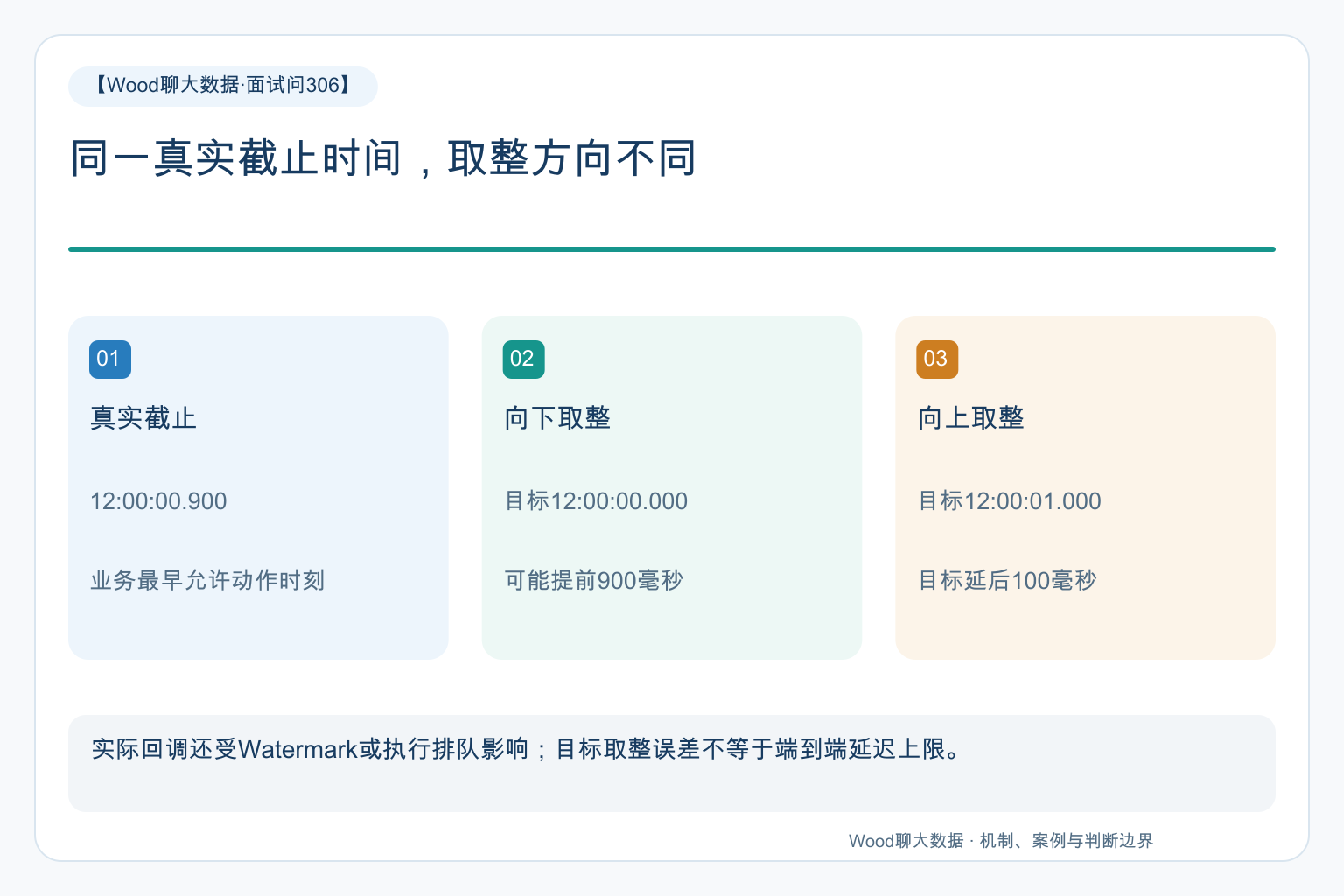Image resolution: width=1344 pixels, height=896 pixels.
Task: Click the note starting with 实际回调还受Watermark
Action: (x=527, y=749)
